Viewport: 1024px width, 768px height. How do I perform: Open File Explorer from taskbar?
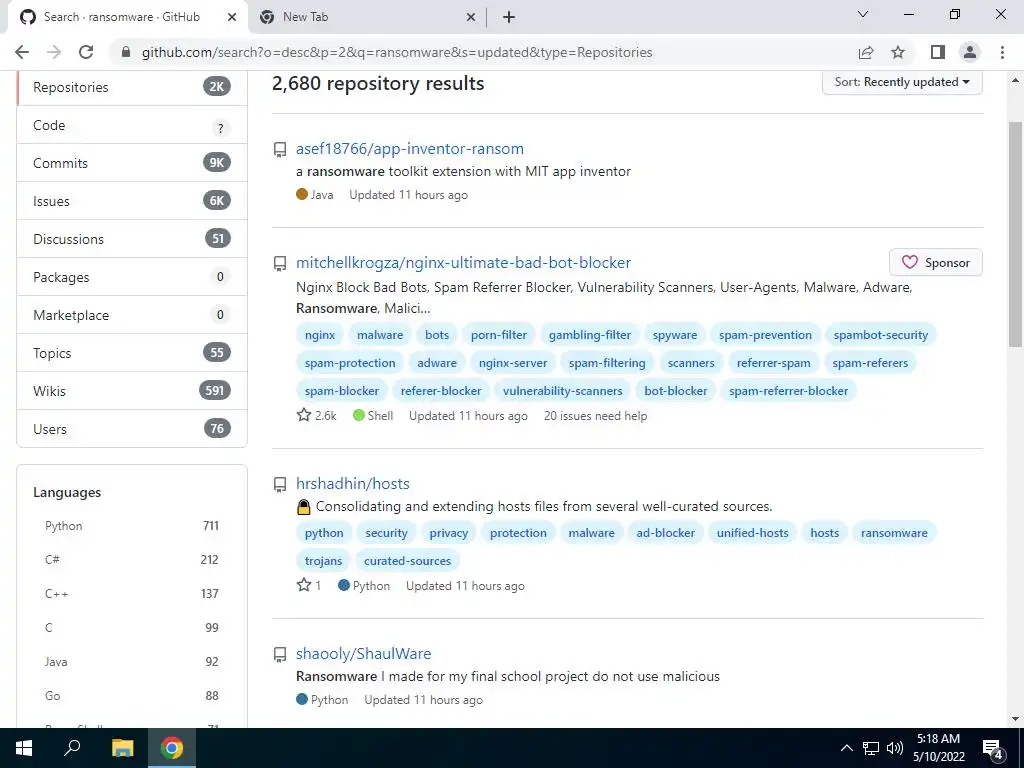[122, 748]
